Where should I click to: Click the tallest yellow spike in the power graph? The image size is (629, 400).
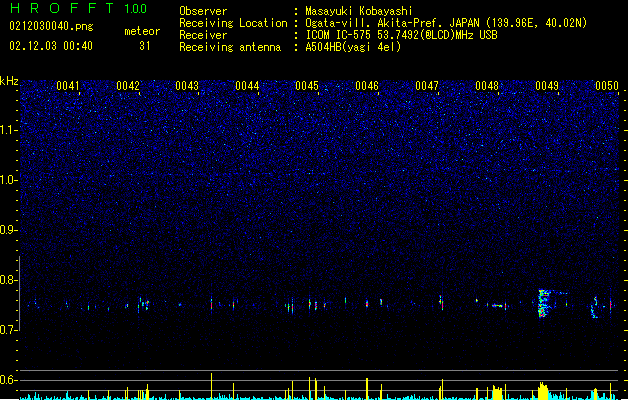211,386
